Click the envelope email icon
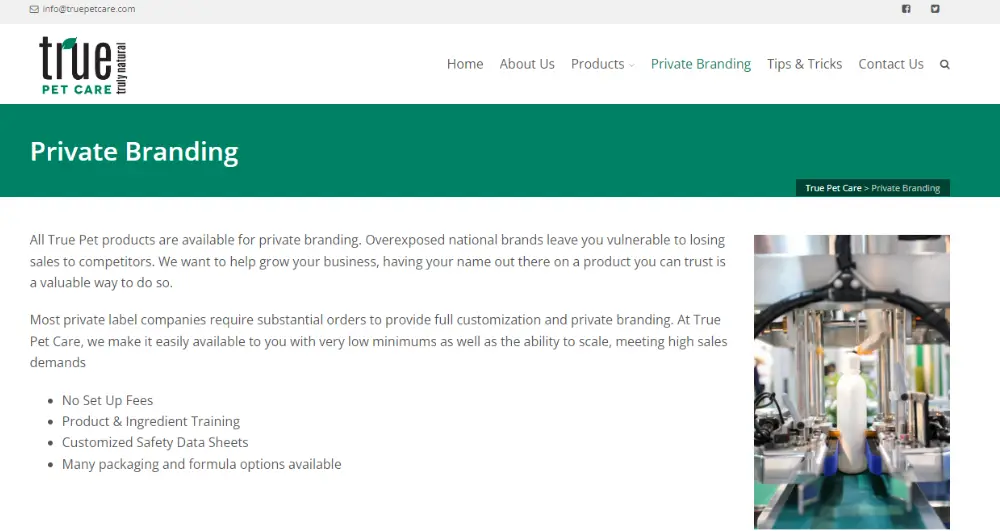Screen dimensions: 1000x531 tap(34, 9)
